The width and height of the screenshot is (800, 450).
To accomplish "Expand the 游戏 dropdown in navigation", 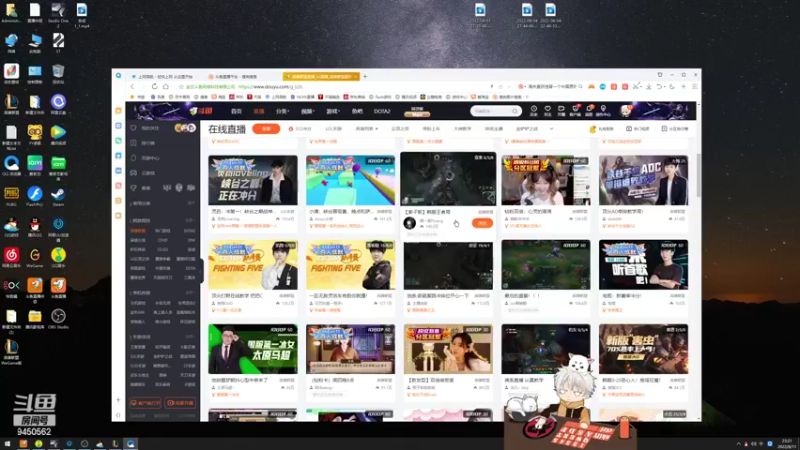I will (x=333, y=111).
